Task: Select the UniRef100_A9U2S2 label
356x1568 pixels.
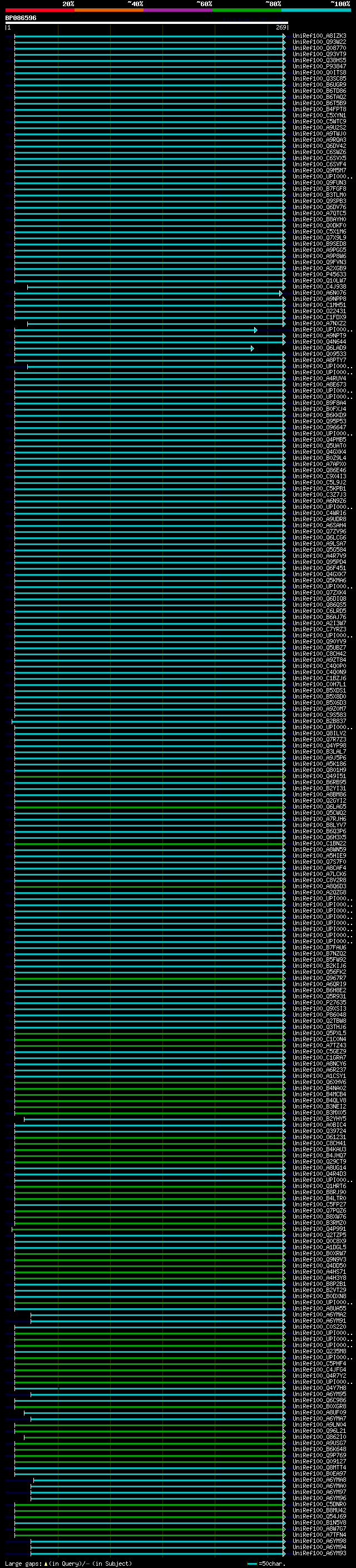Action: [319, 128]
